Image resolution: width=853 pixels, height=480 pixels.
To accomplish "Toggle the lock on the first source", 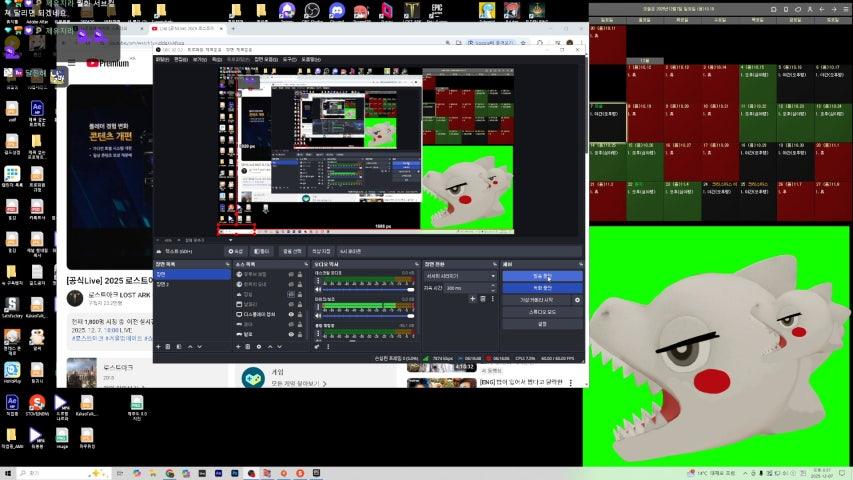I will (300, 274).
